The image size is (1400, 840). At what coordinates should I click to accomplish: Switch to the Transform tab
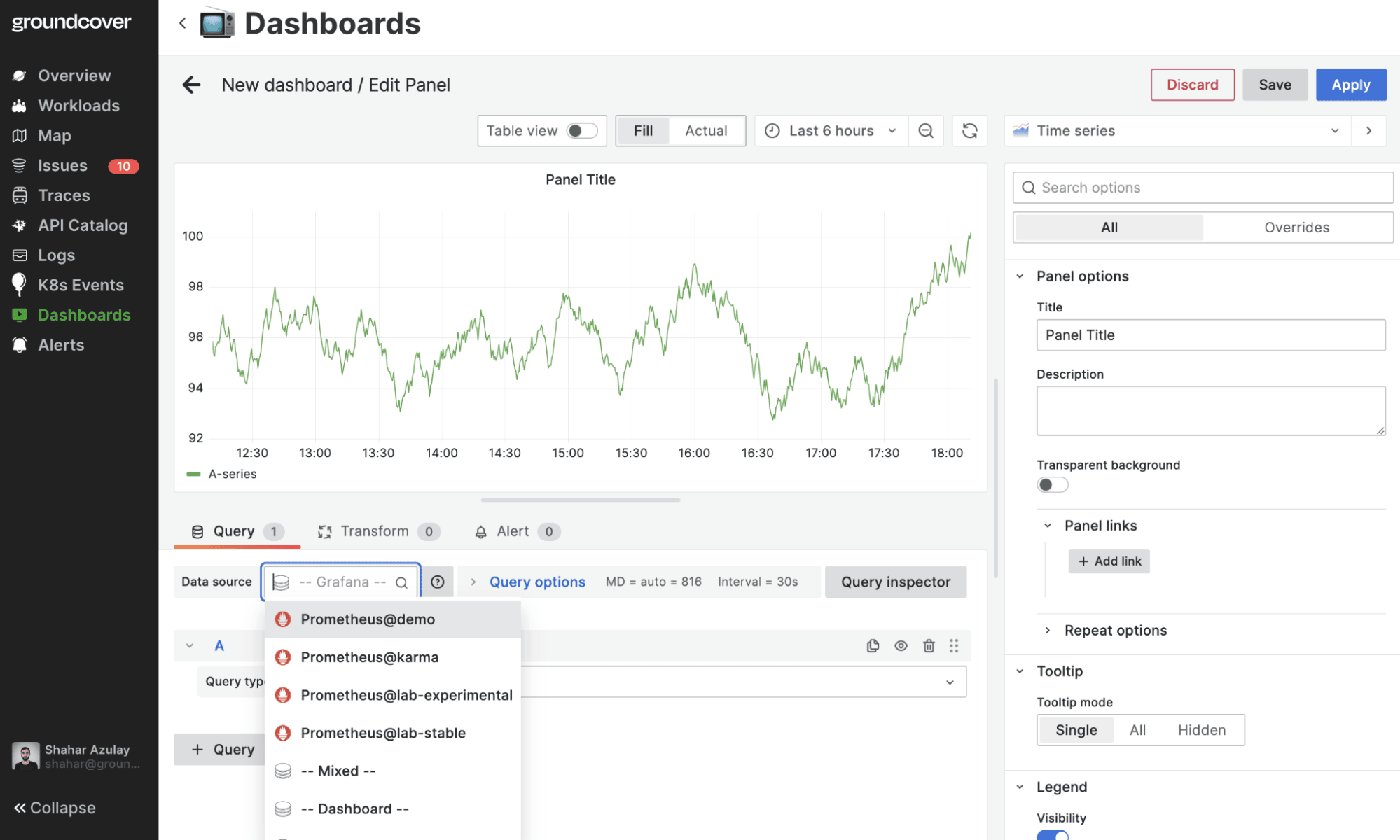tap(375, 531)
